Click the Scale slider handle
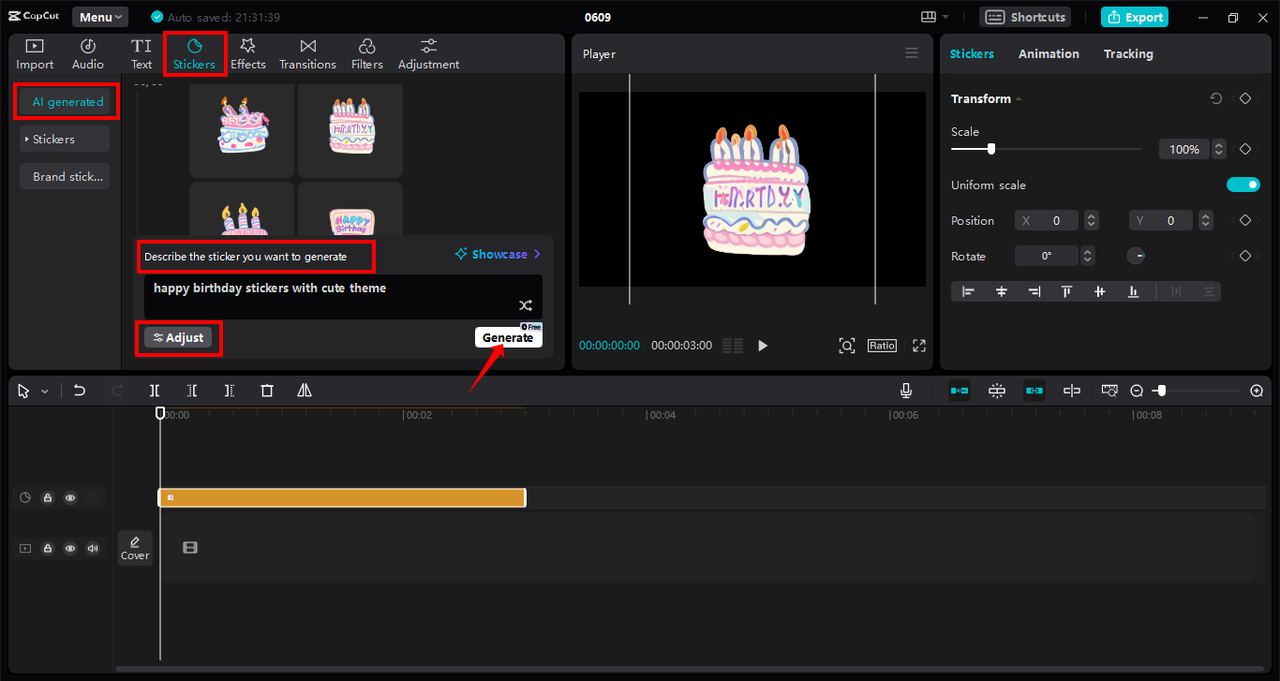This screenshot has width=1280, height=681. [x=991, y=149]
